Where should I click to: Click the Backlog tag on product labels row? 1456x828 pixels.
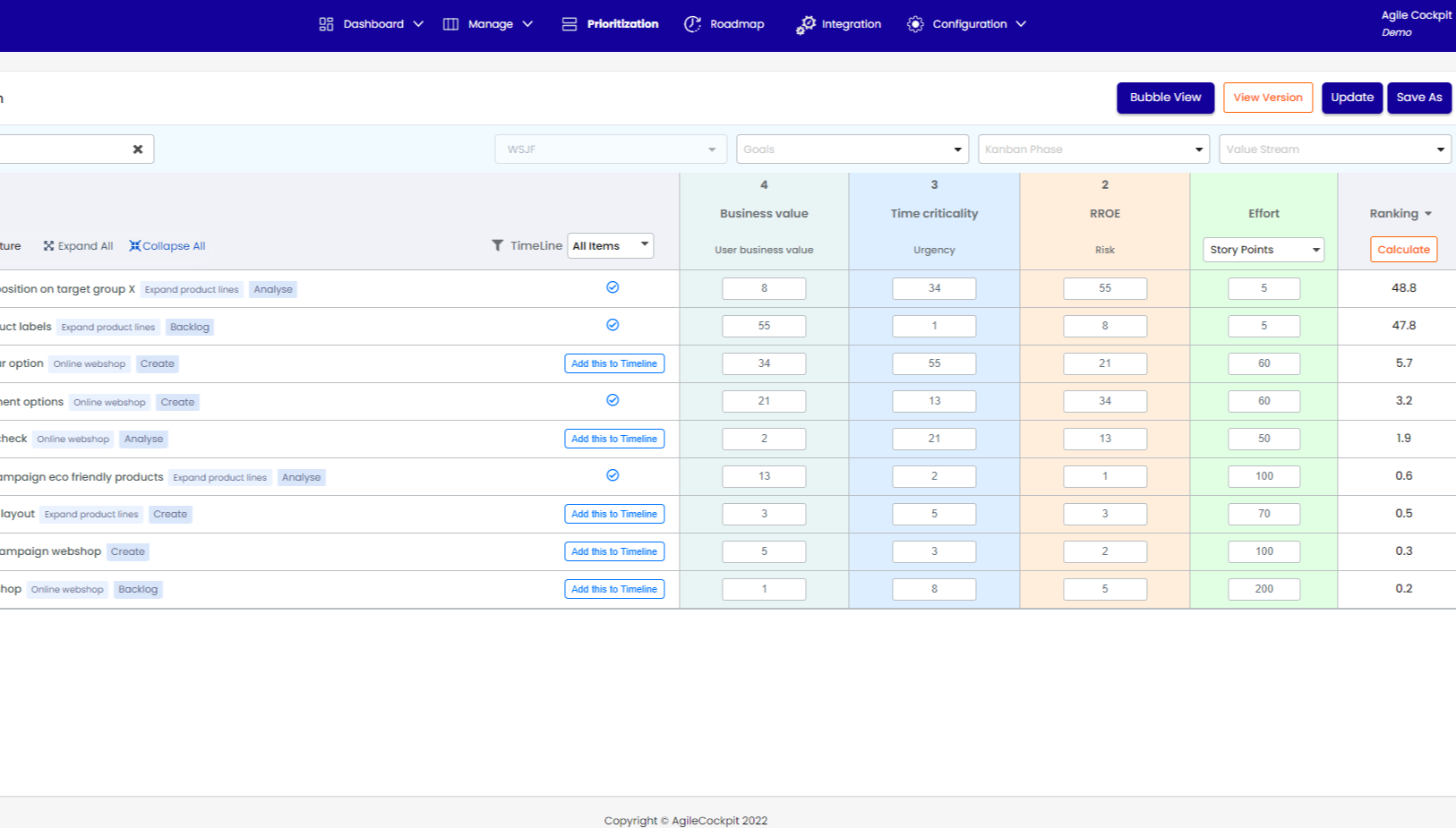point(190,327)
